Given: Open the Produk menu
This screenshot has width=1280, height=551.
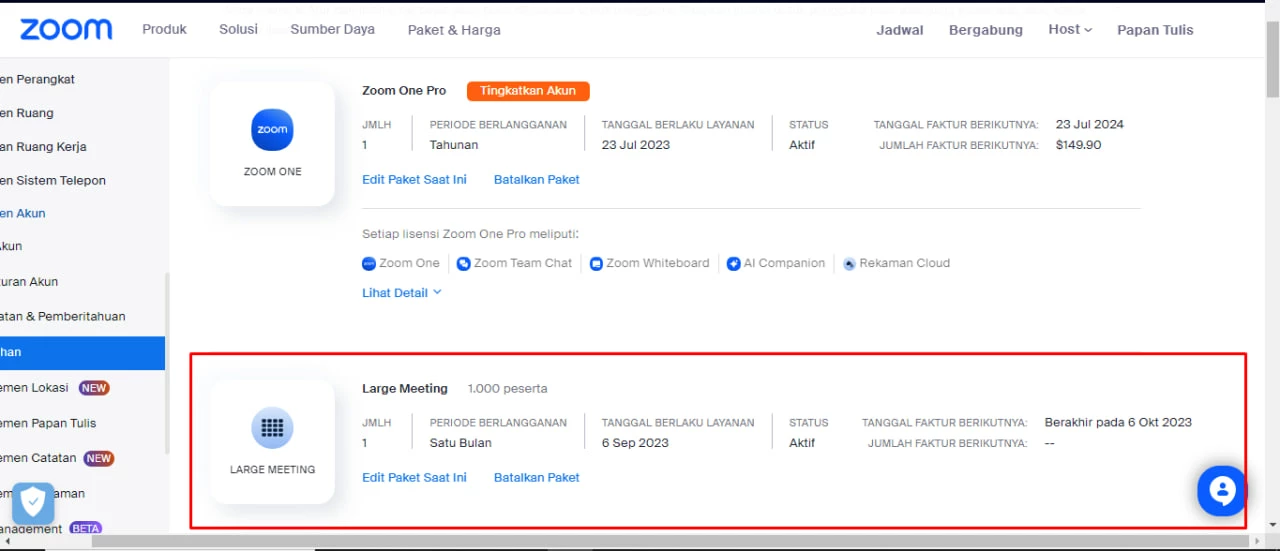Looking at the screenshot, I should (164, 29).
